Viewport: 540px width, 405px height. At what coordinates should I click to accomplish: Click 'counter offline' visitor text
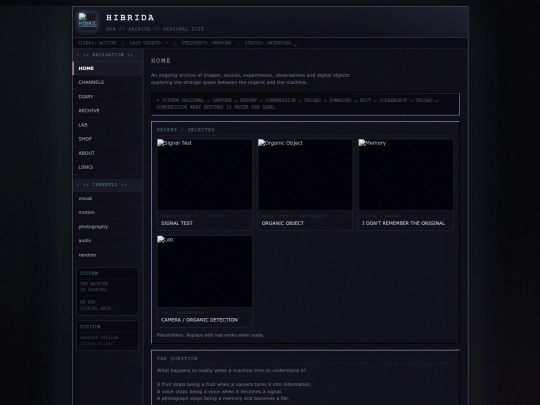point(99,338)
